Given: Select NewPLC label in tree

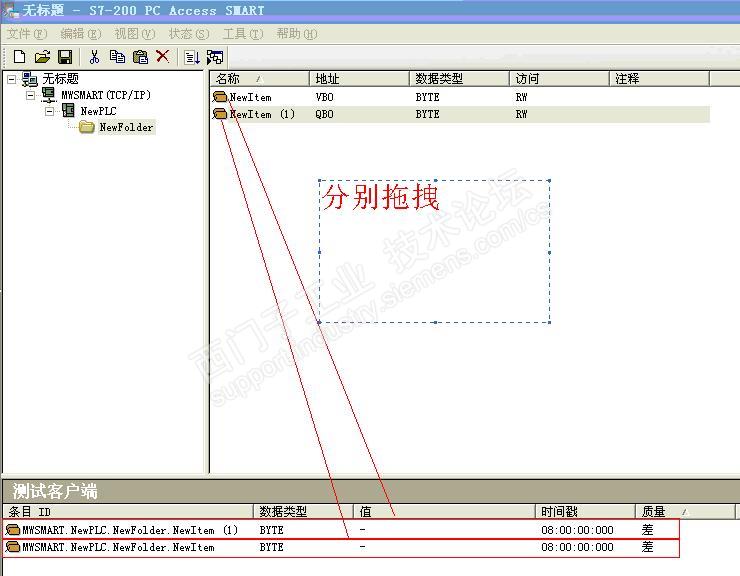Looking at the screenshot, I should 98,111.
